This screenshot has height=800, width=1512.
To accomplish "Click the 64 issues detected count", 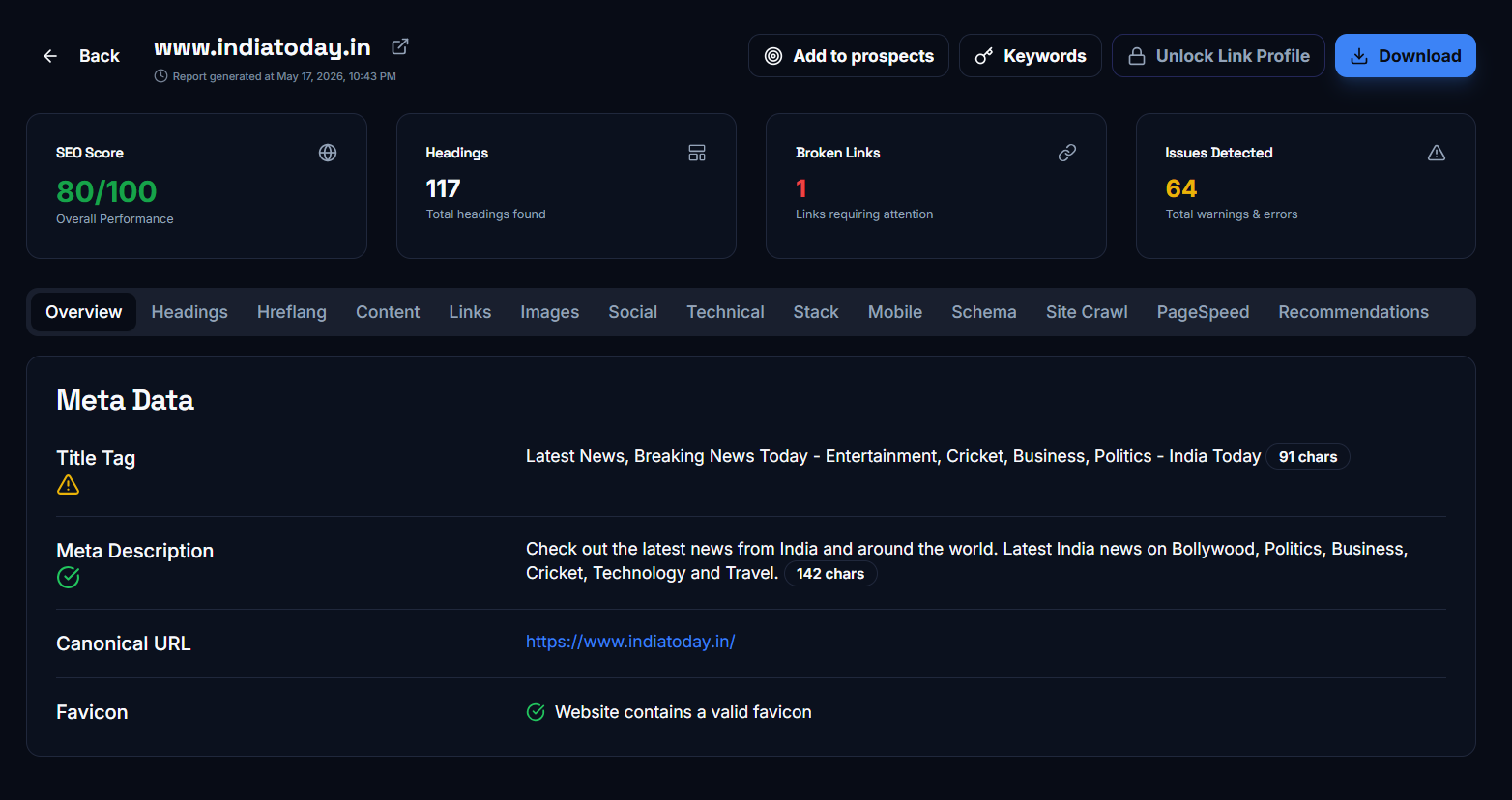I will (1181, 188).
